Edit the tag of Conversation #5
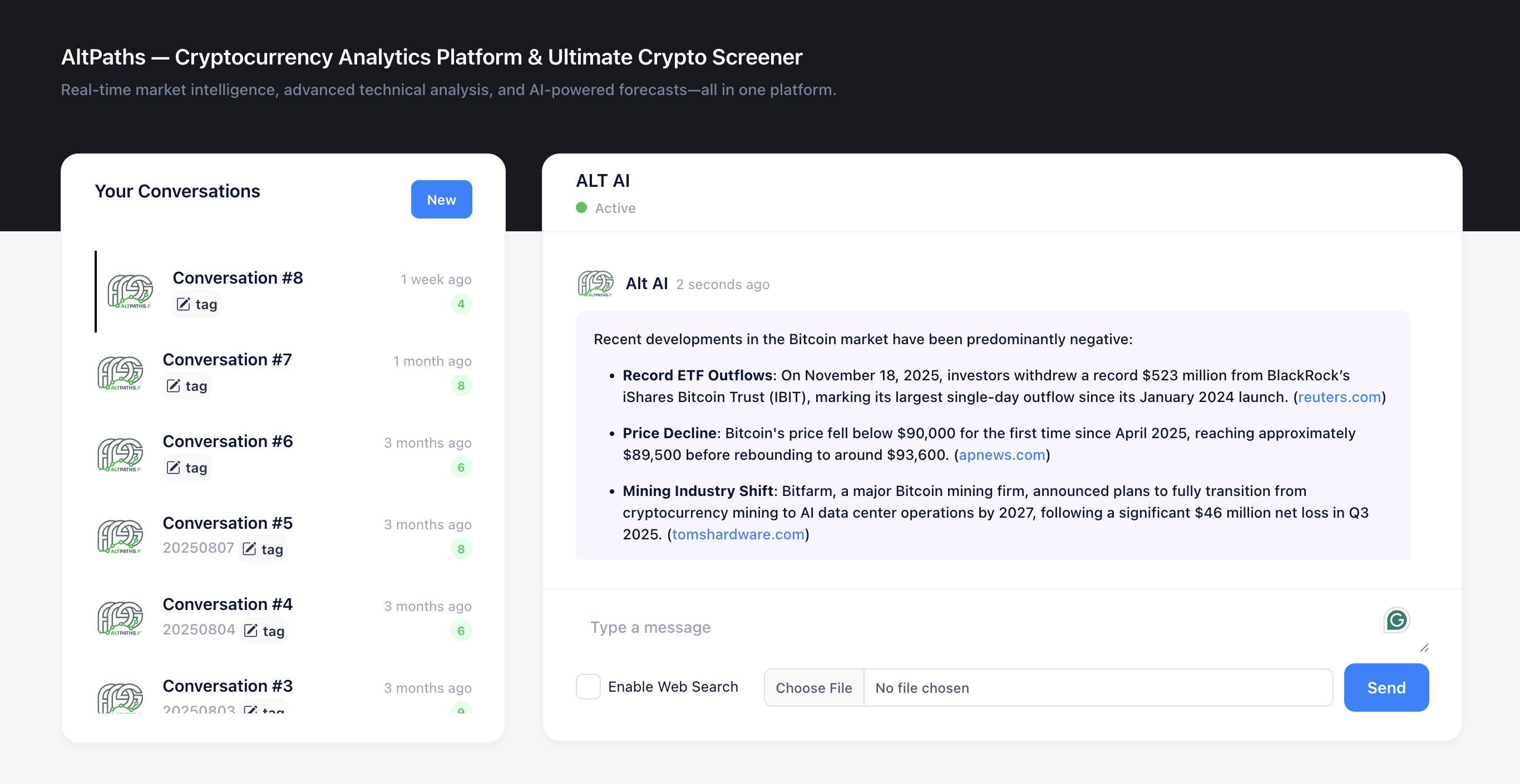 [263, 549]
